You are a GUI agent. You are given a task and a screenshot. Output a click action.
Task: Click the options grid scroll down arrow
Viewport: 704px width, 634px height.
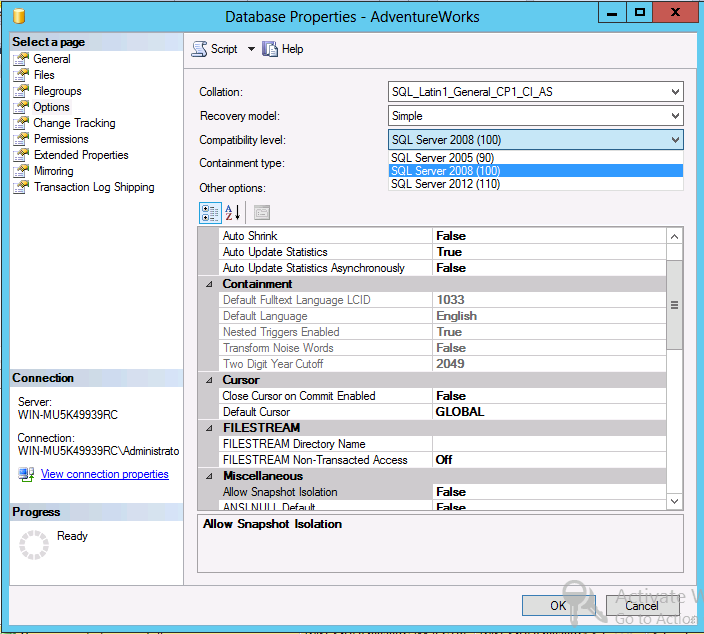pyautogui.click(x=674, y=501)
